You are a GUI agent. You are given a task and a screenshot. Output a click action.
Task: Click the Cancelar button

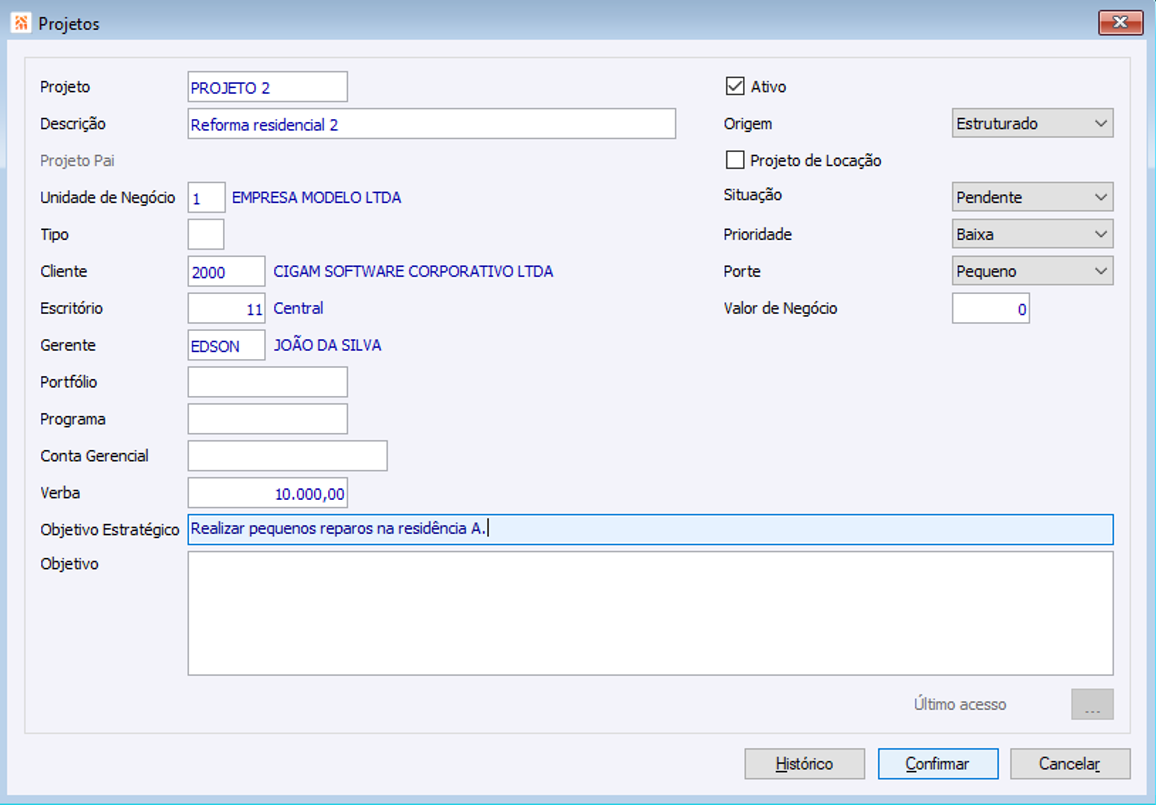point(1070,764)
